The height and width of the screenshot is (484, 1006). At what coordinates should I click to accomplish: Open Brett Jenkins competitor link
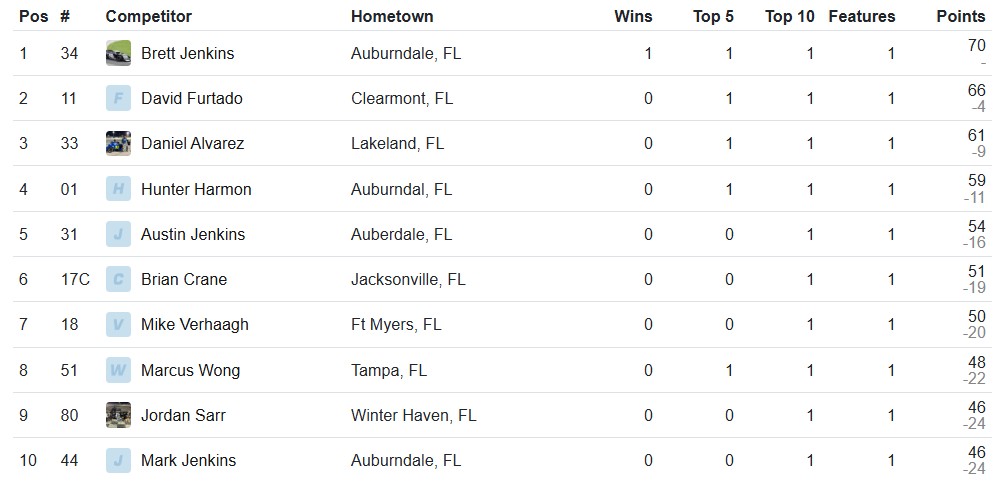pos(187,53)
